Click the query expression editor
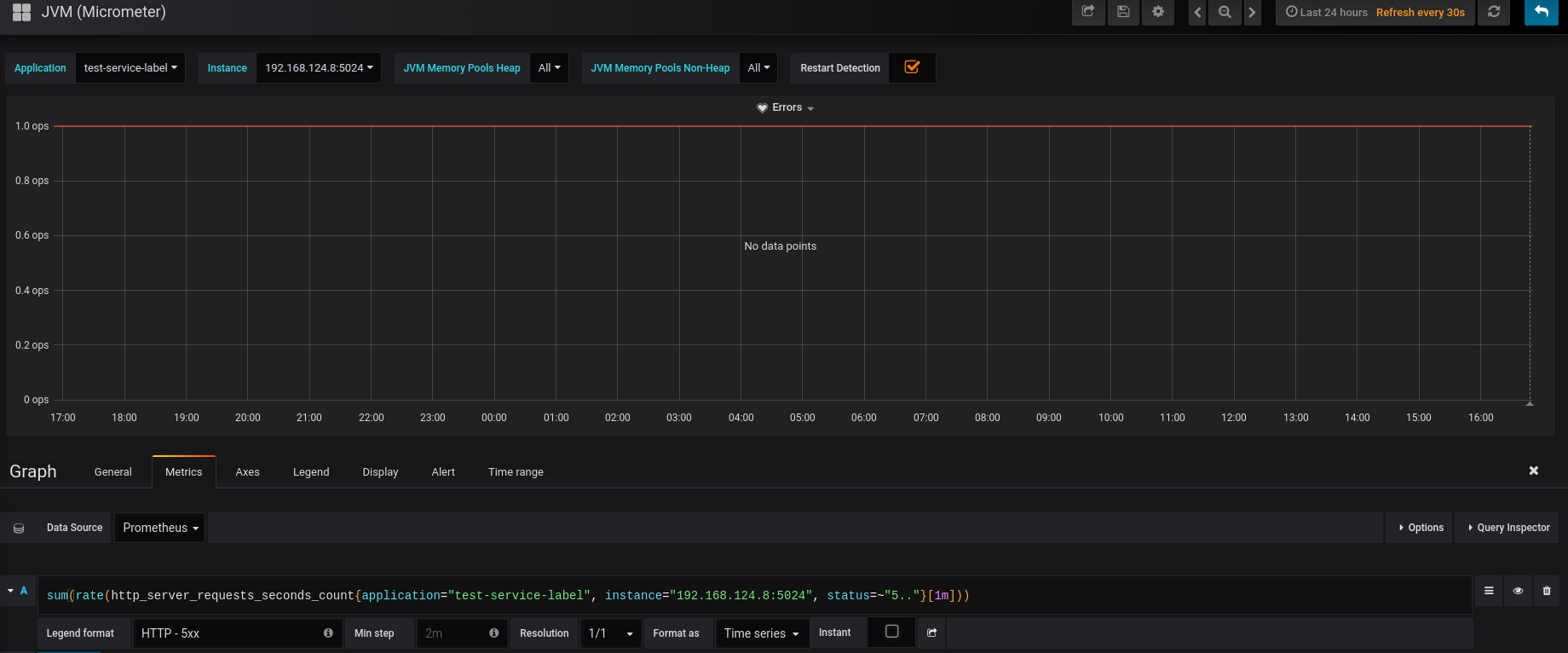 pyautogui.click(x=754, y=595)
